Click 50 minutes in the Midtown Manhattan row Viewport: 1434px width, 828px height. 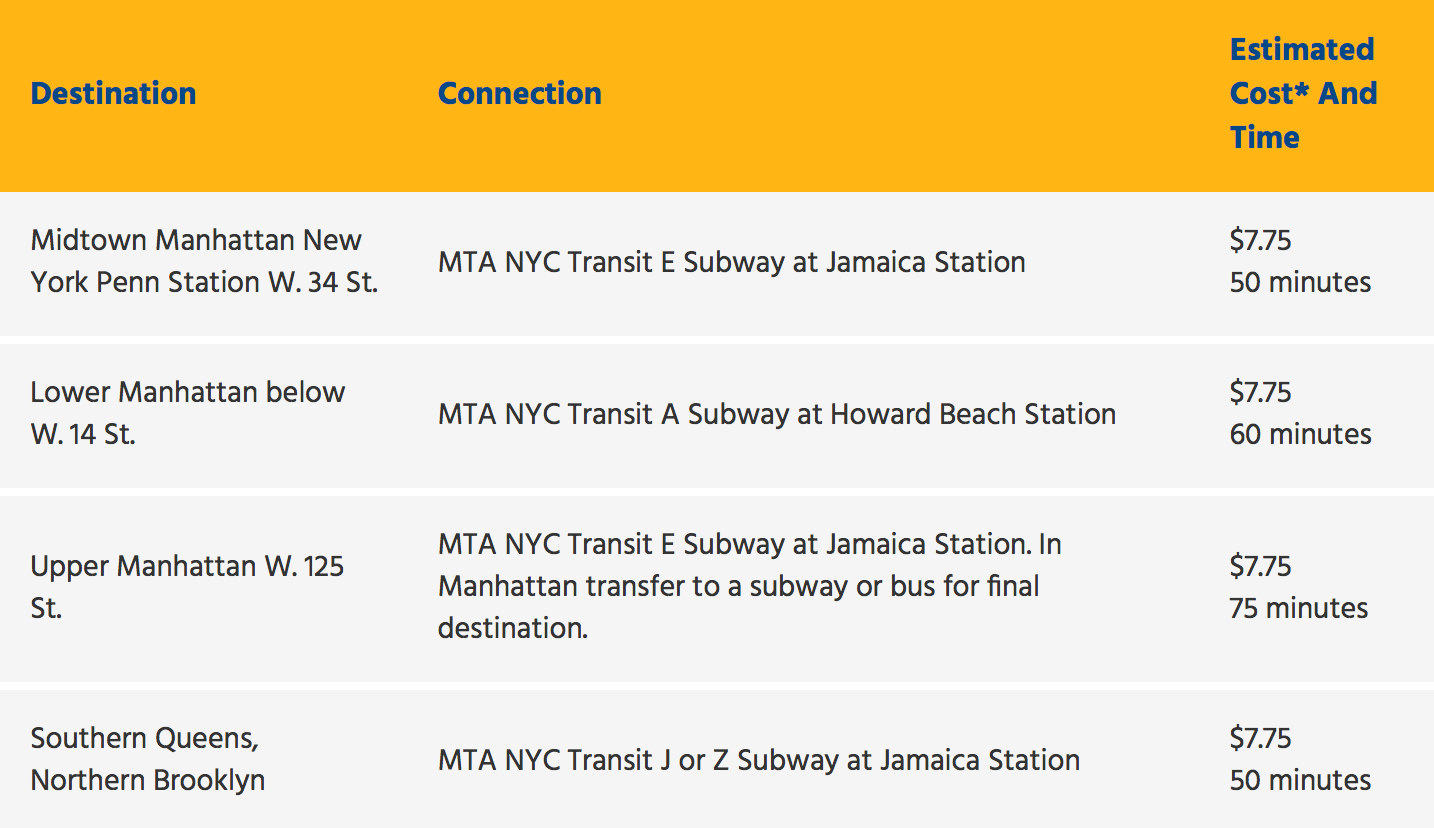pos(1300,282)
